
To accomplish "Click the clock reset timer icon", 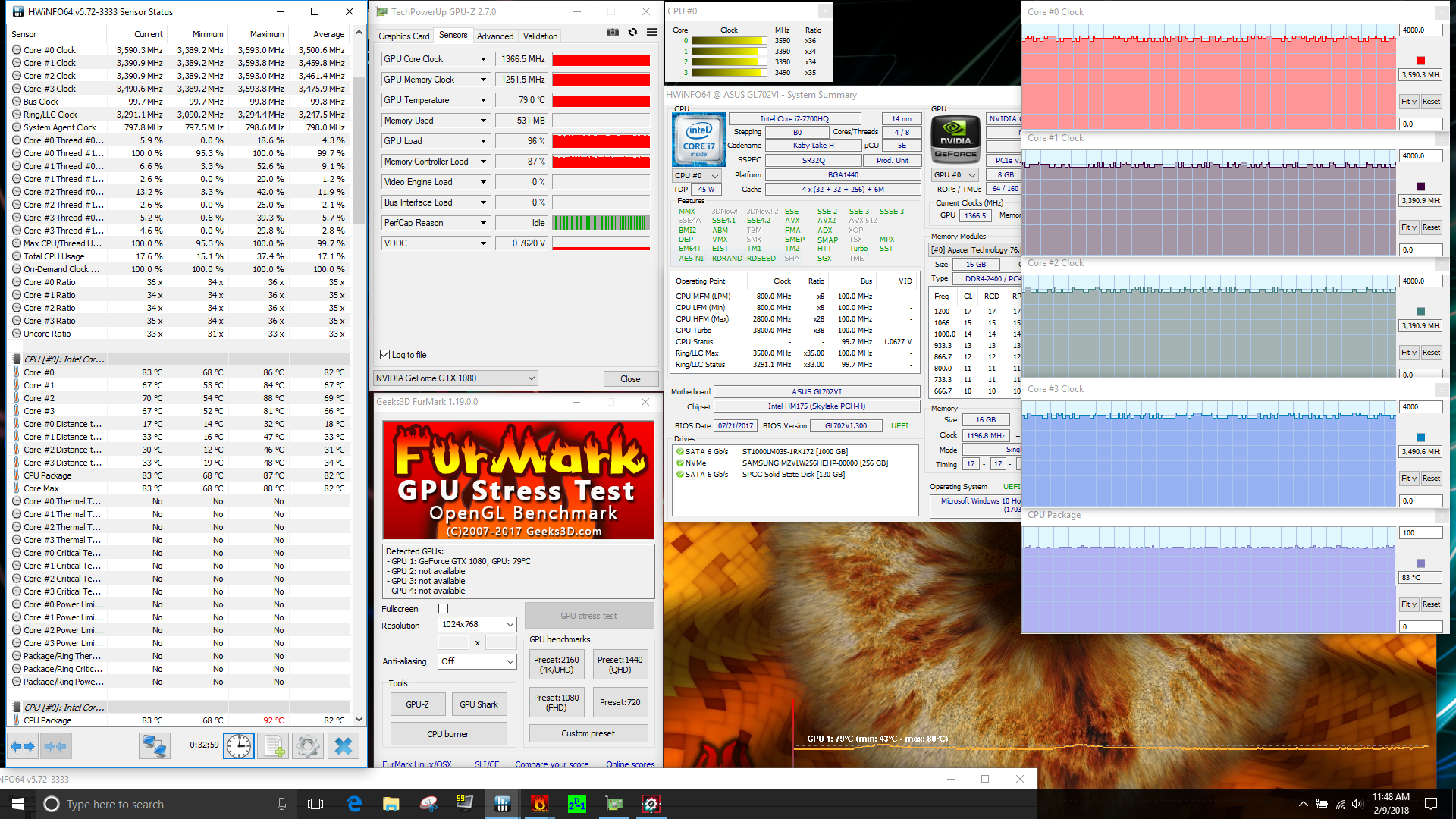I will pyautogui.click(x=238, y=746).
